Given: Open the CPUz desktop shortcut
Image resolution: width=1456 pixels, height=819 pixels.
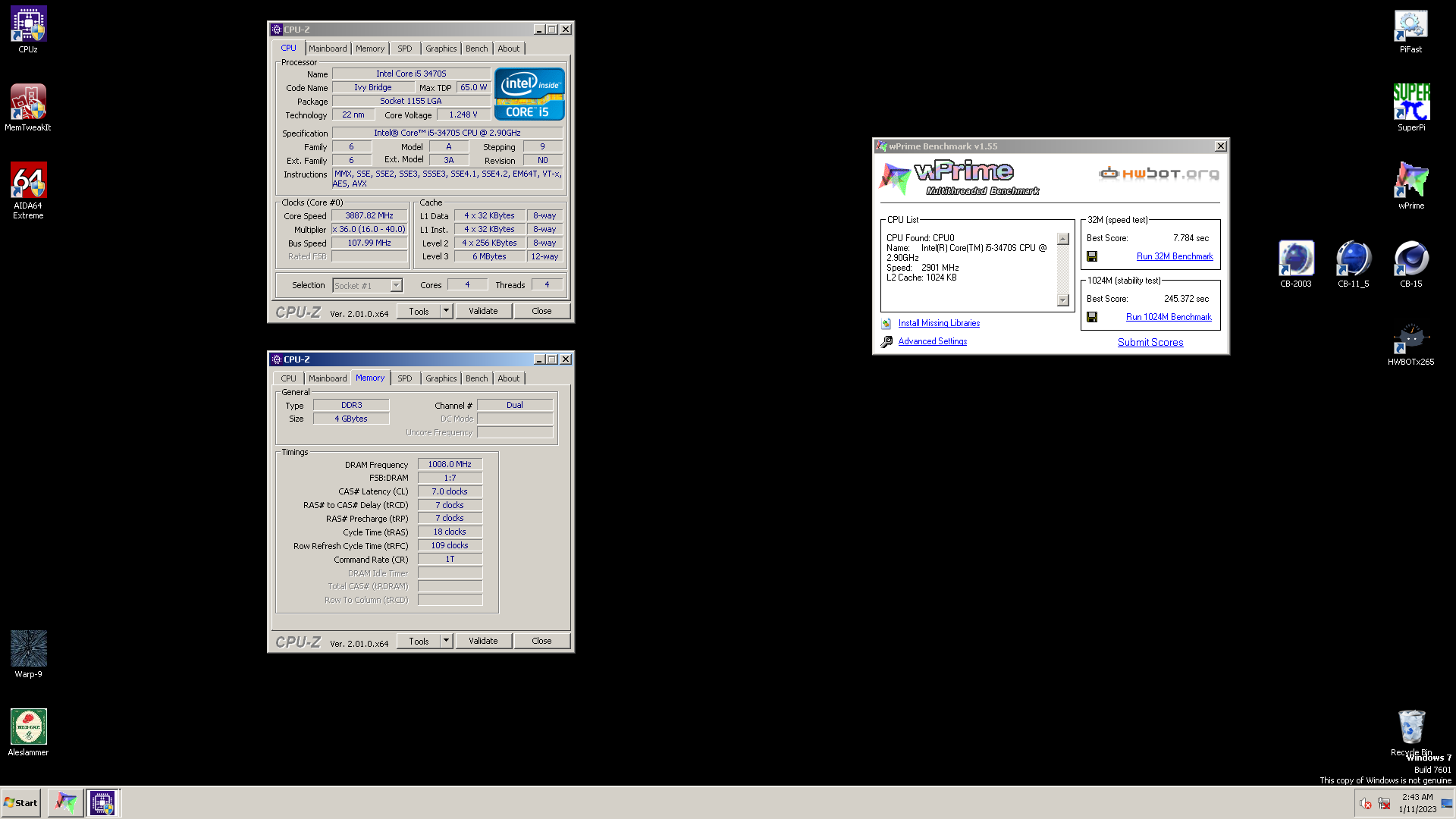Looking at the screenshot, I should [28, 30].
